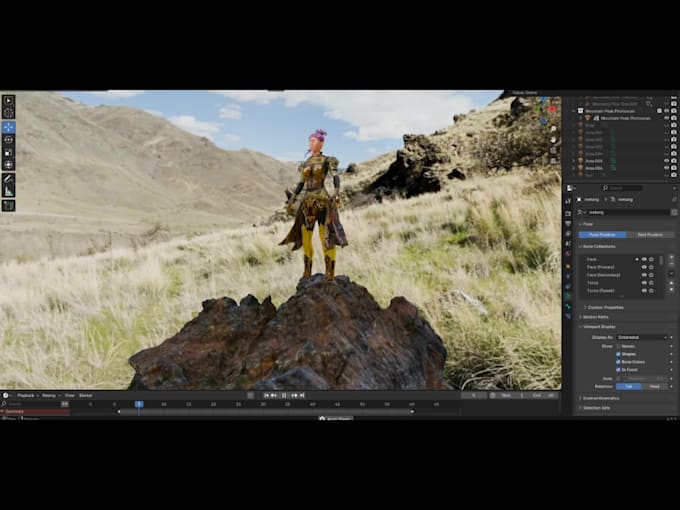Screen dimensions: 680x510
Task: Collapse the Mountain Peak Photoscan collection
Action: tap(575, 111)
